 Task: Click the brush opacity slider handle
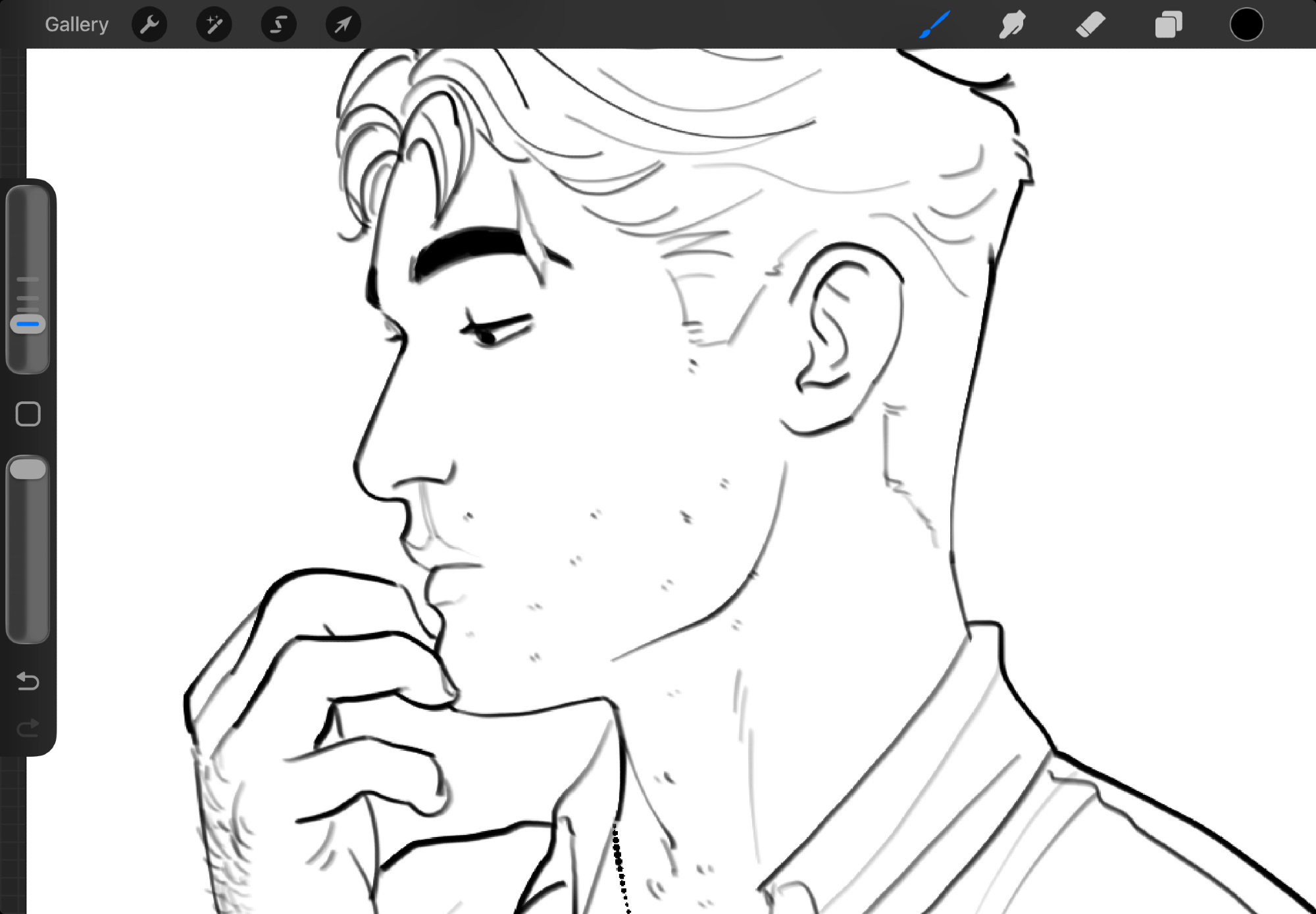[x=28, y=470]
